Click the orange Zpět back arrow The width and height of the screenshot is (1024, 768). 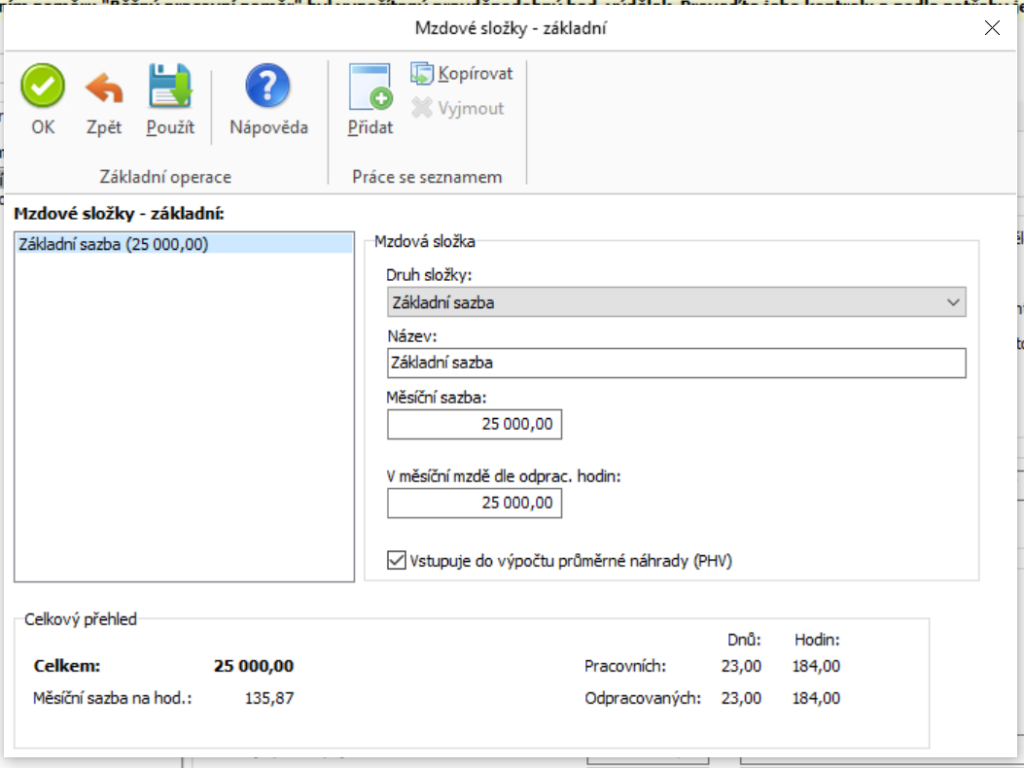click(104, 88)
